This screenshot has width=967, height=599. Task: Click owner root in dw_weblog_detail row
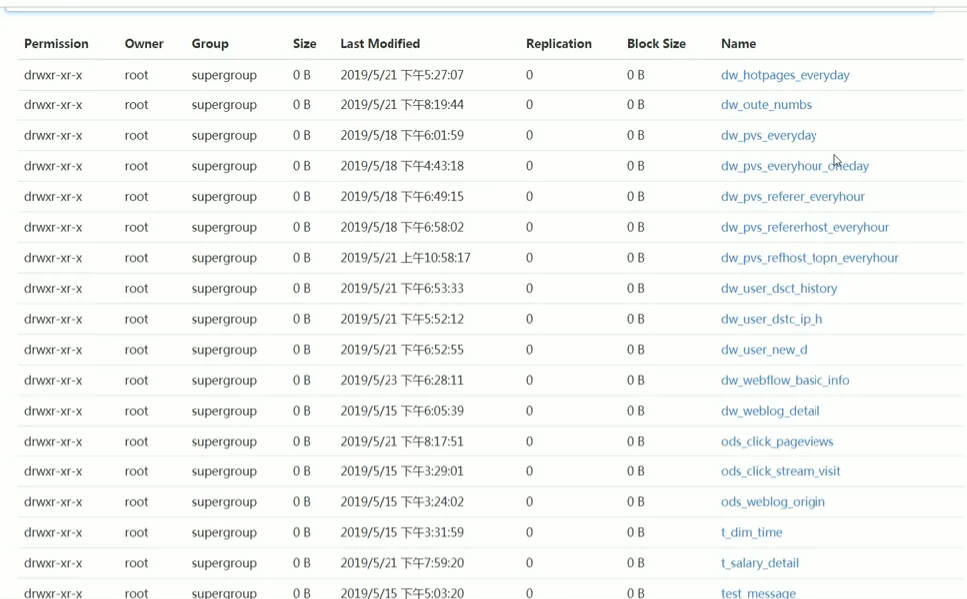coord(136,411)
